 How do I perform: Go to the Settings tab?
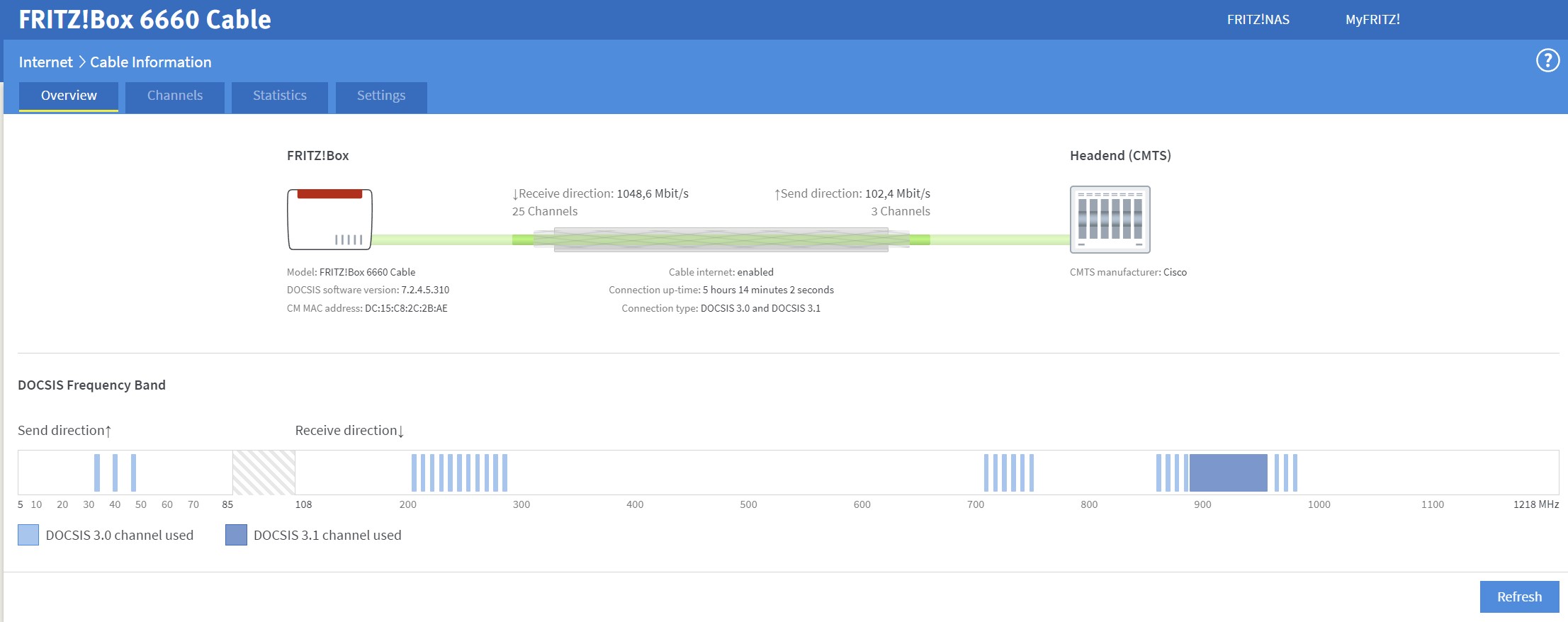[x=381, y=96]
